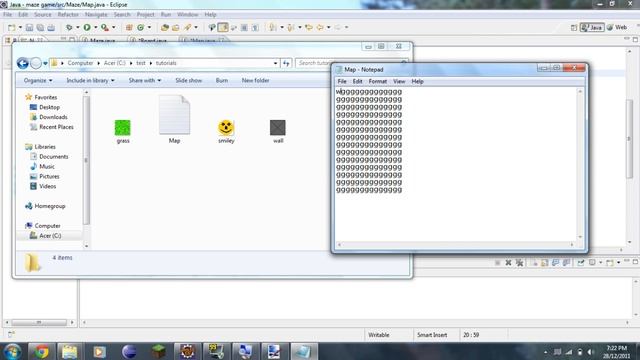The height and width of the screenshot is (360, 640).
Task: Open Eclipse taskbar icon
Action: (x=129, y=351)
